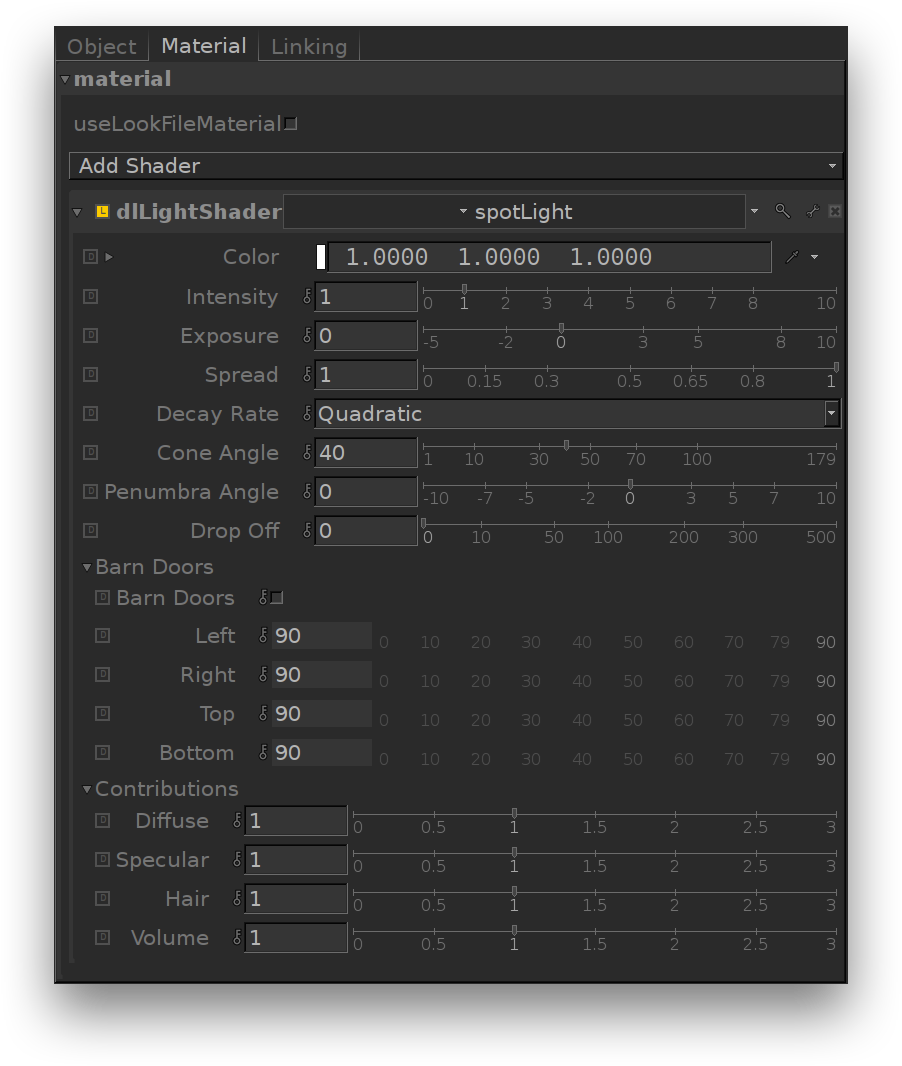This screenshot has height=1066, width=902.
Task: Click the key icon next to Intensity
Action: [x=307, y=297]
